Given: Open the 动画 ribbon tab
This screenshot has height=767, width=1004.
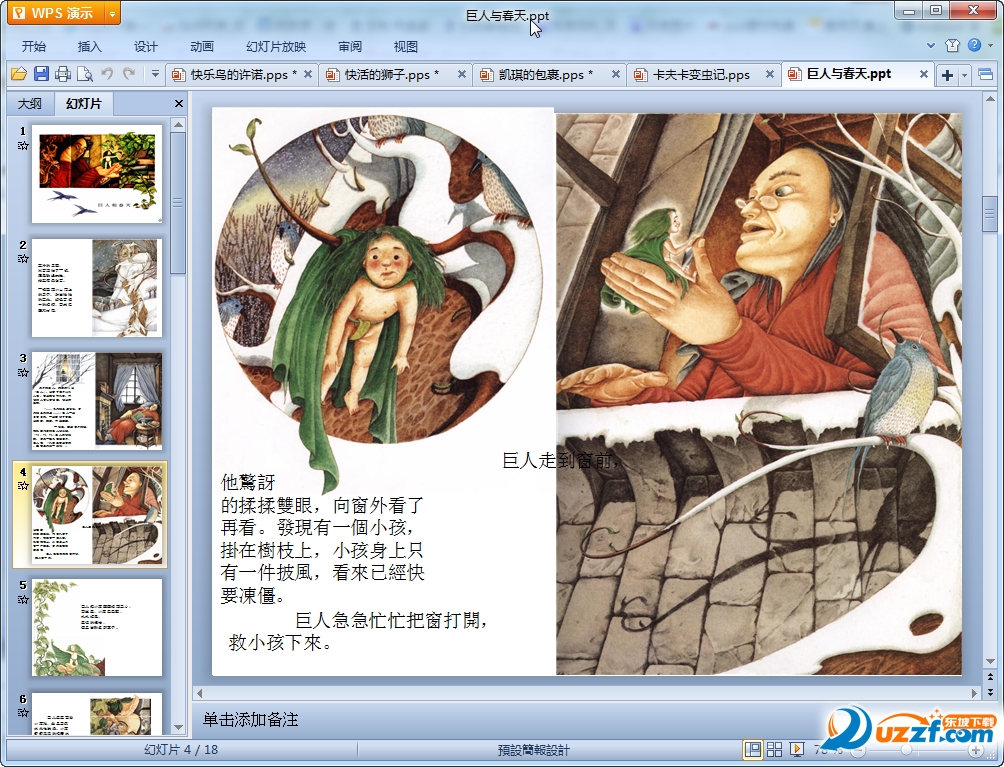Looking at the screenshot, I should point(202,47).
